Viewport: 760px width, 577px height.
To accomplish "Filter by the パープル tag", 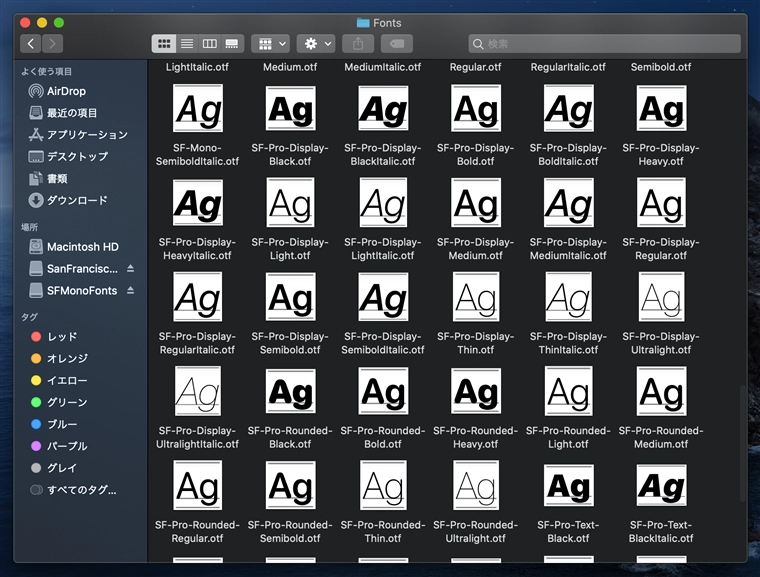I will pyautogui.click(x=59, y=446).
